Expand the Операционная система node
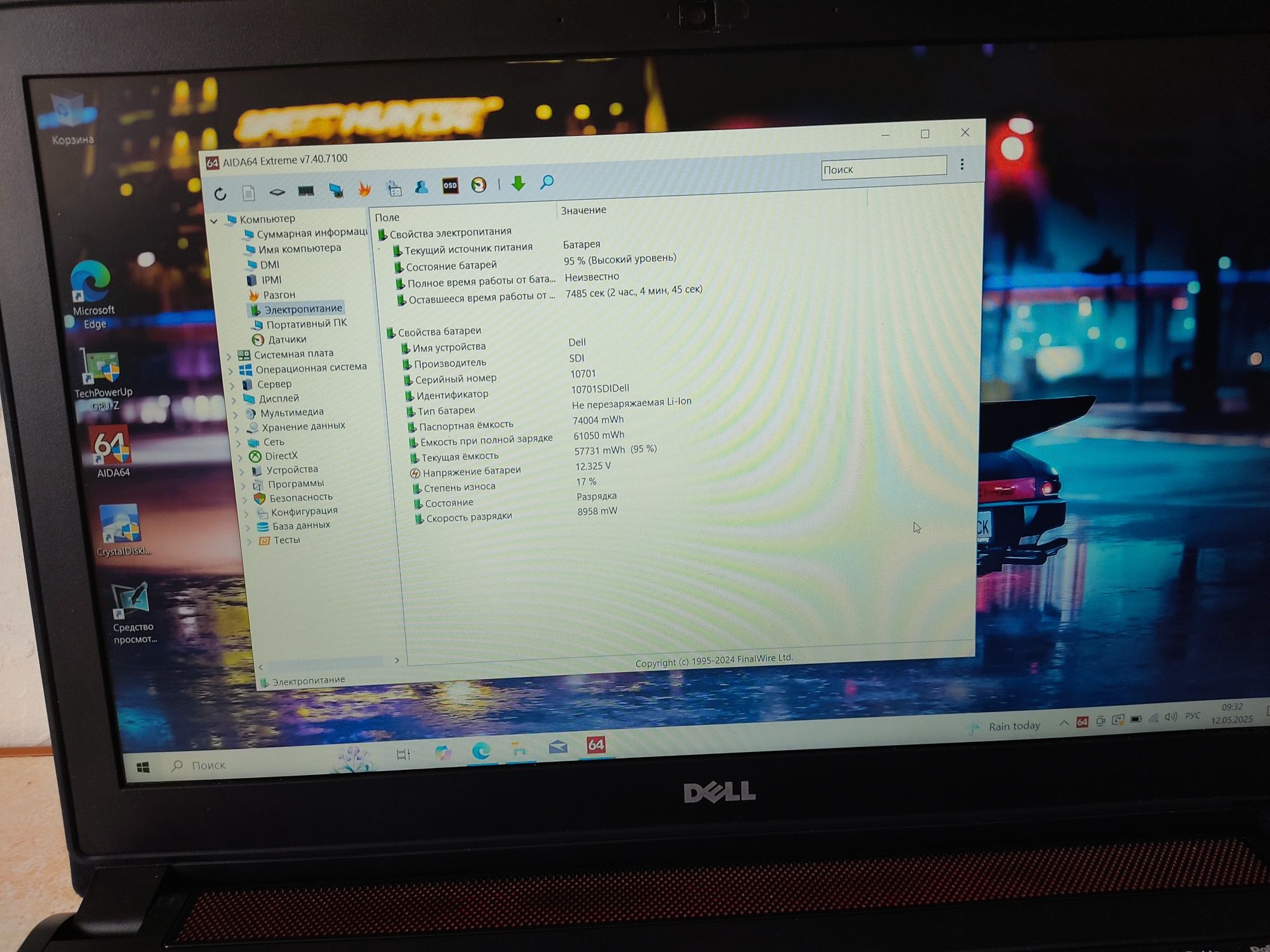The height and width of the screenshot is (952, 1270). [231, 371]
